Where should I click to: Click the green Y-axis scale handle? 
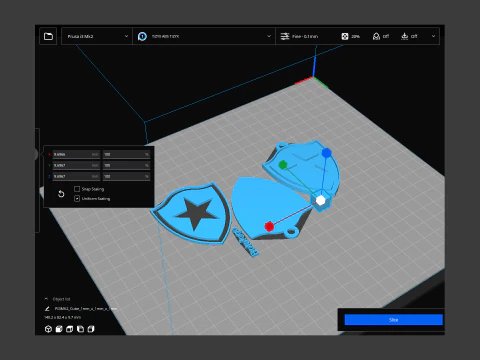point(283,165)
